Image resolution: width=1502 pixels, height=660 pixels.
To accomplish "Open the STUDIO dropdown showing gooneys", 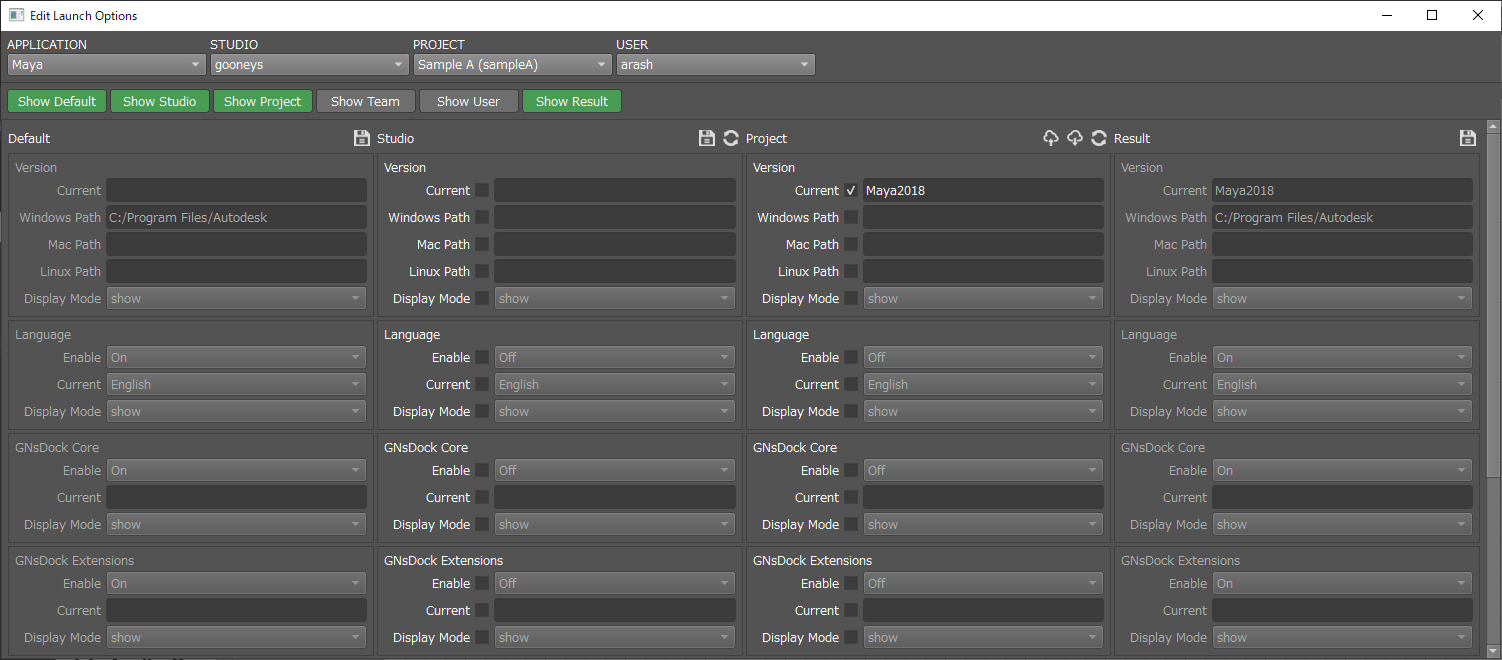I will 309,65.
